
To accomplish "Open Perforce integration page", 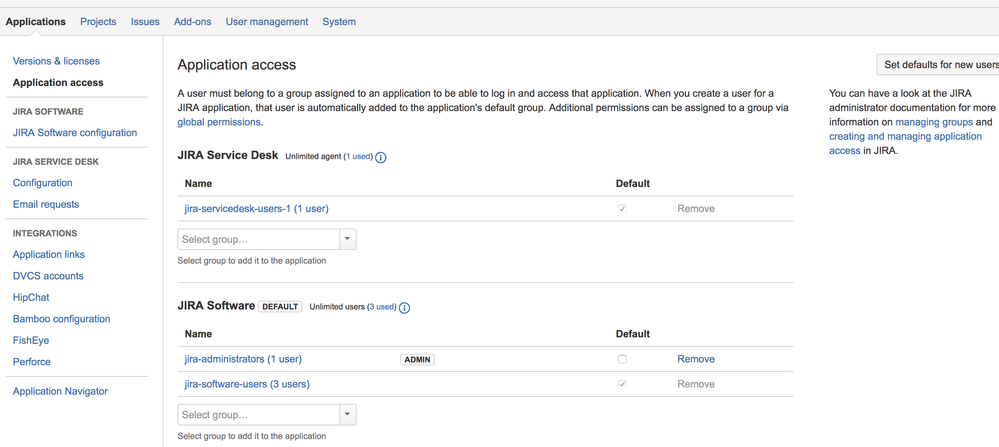I will pos(32,362).
